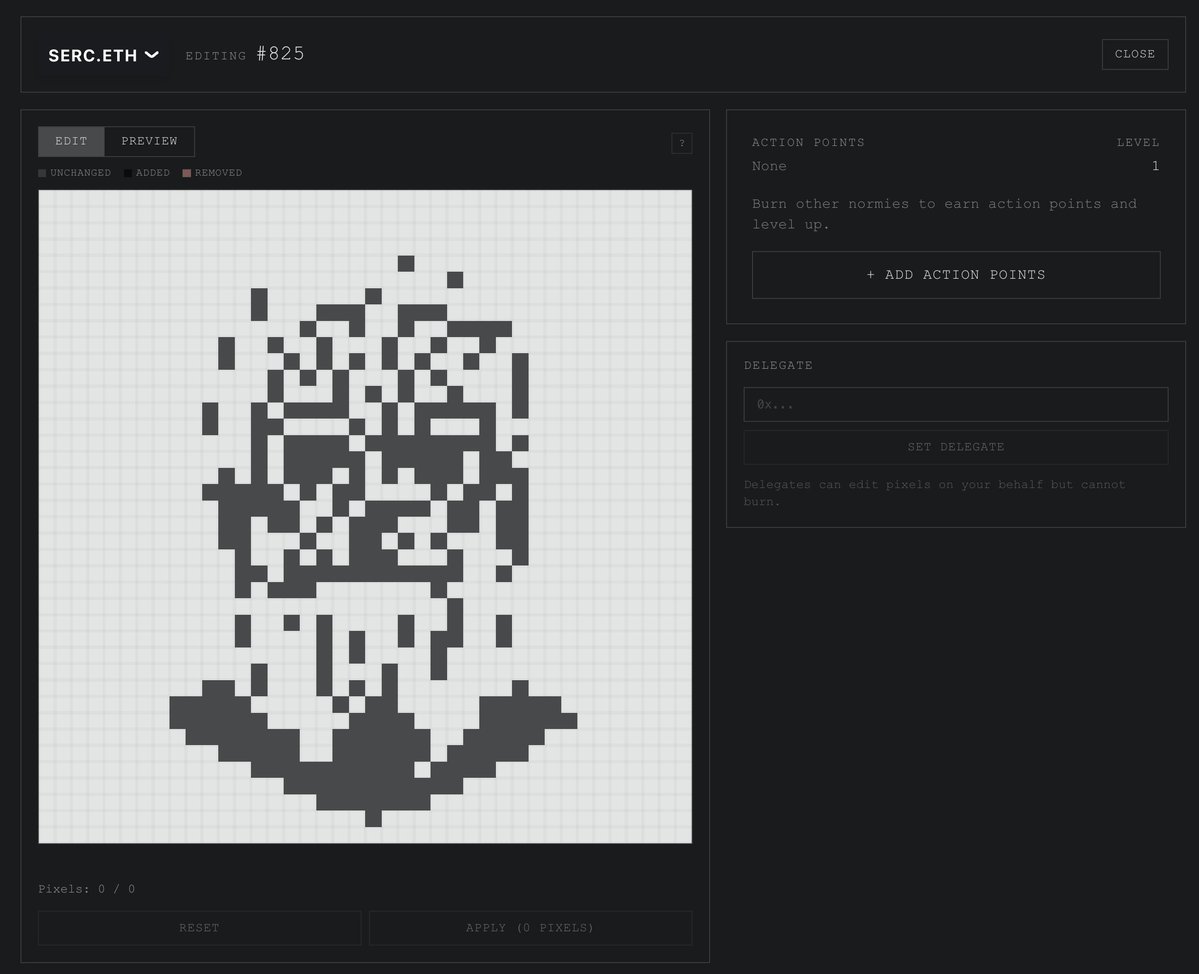Screen dimensions: 1199x974
Task: Click the Unchanged legend swatch
Action: coord(42,173)
